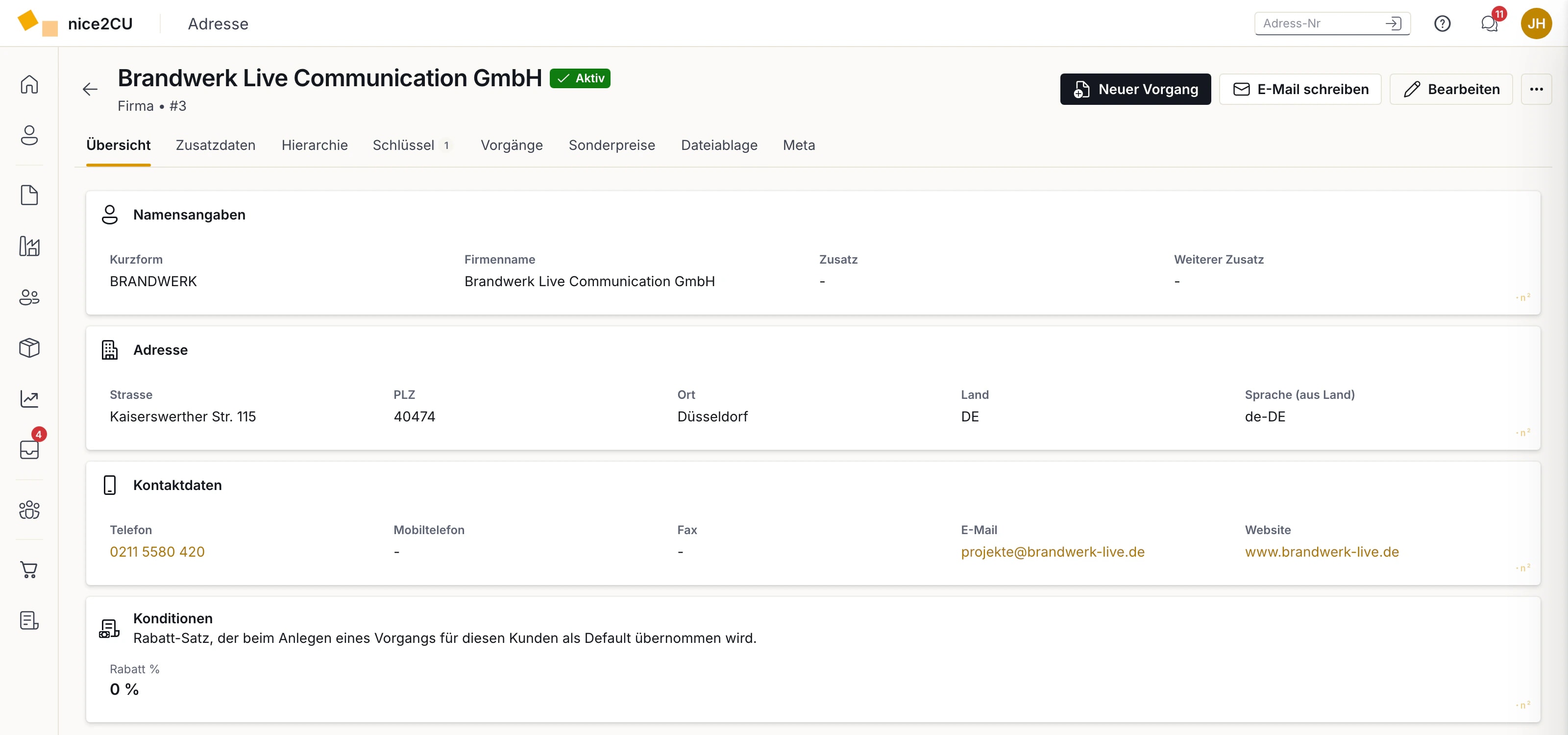1568x735 pixels.
Task: Open the inbox icon with badge 4
Action: click(x=29, y=449)
